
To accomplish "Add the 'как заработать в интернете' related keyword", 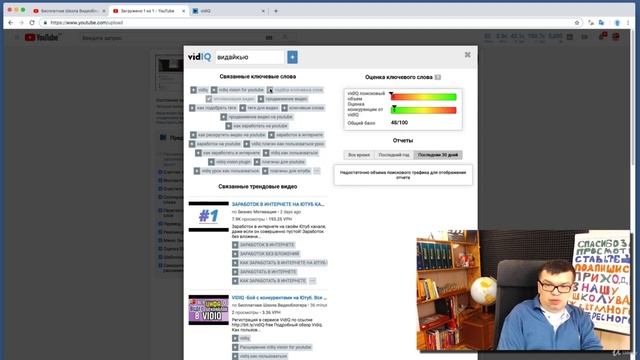I will pos(198,153).
